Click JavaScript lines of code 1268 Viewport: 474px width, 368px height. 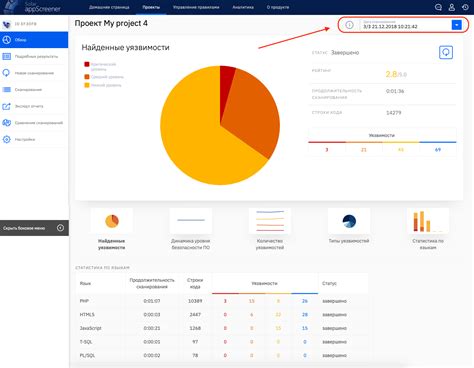[195, 328]
